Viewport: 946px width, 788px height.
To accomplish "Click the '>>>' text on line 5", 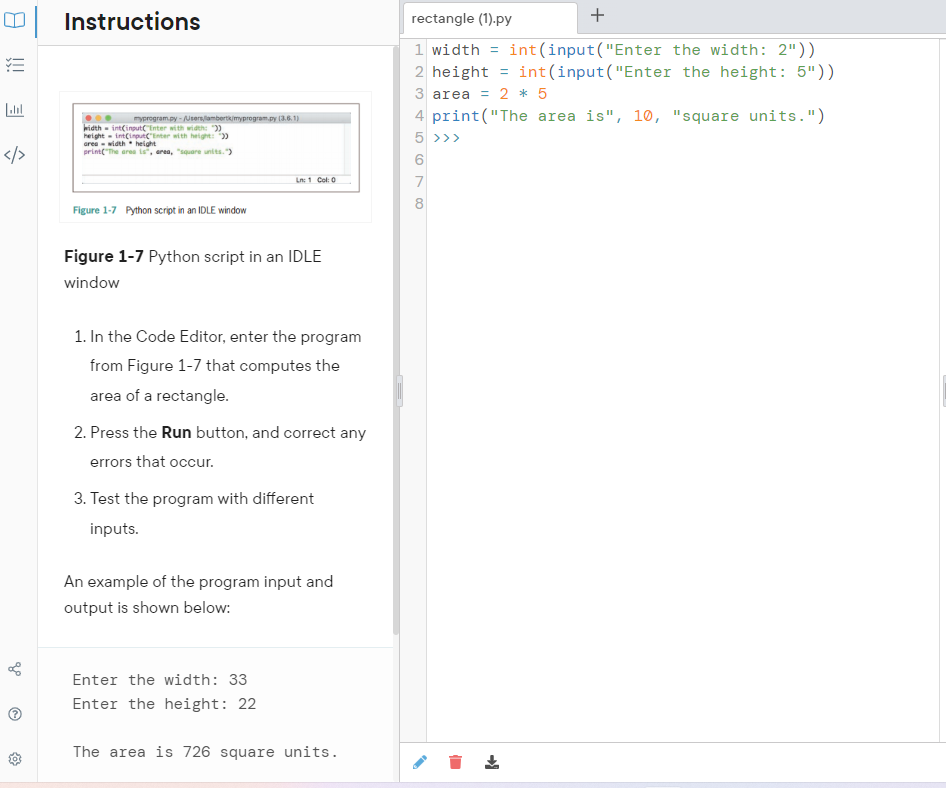I will (446, 138).
